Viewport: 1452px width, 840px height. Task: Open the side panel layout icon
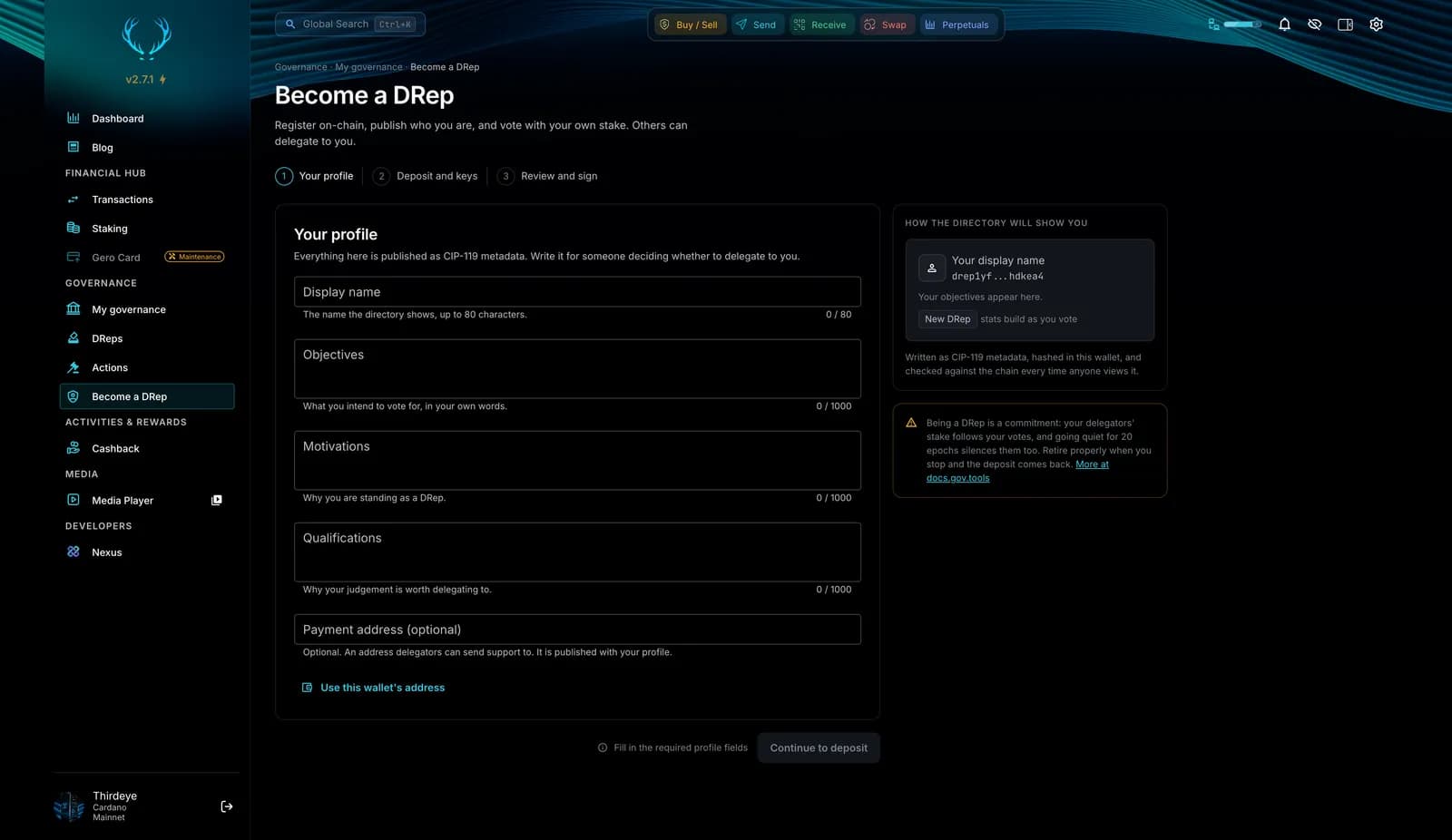[1346, 24]
